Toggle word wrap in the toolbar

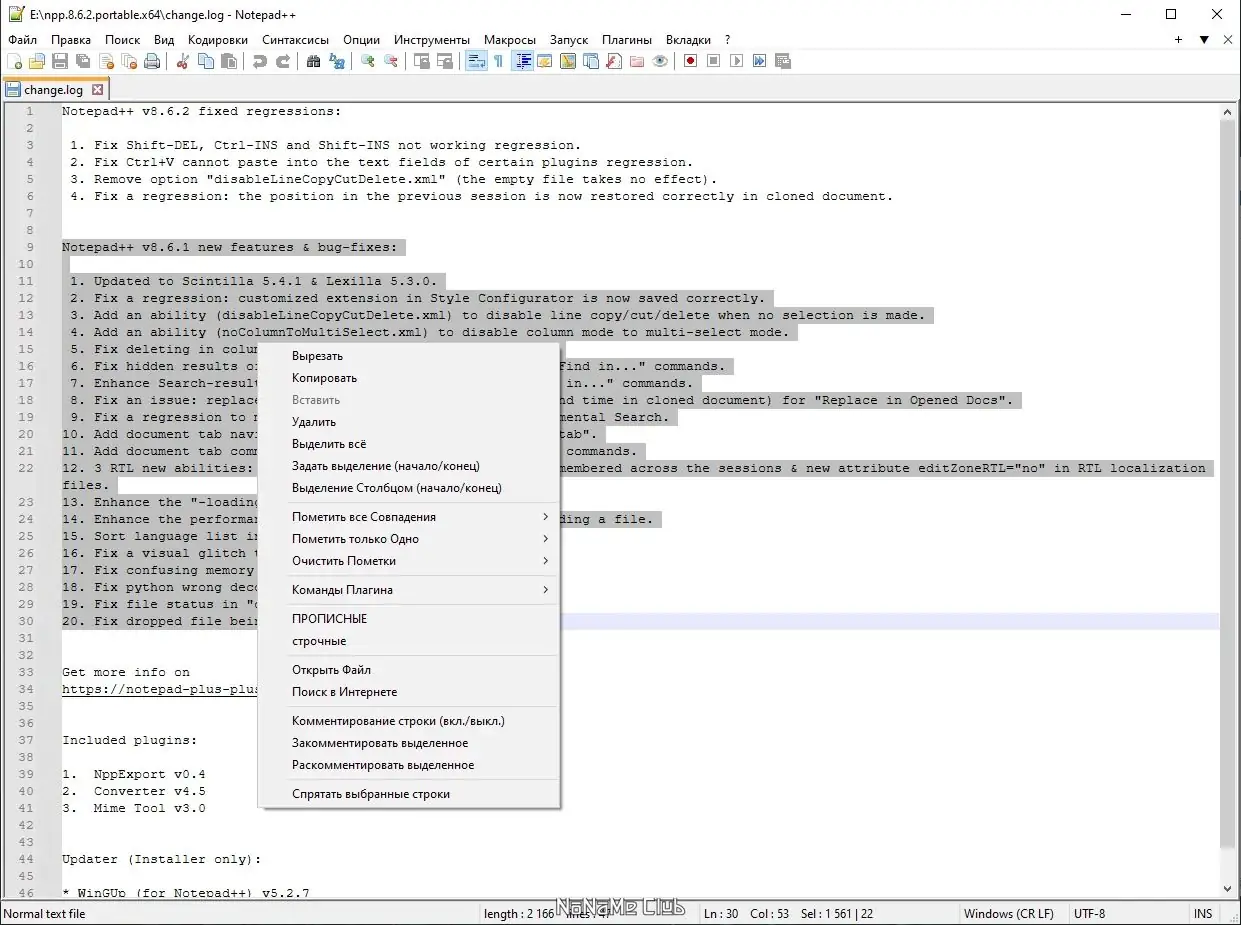pos(476,61)
